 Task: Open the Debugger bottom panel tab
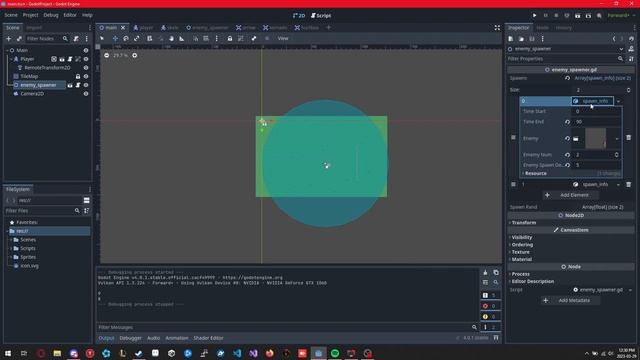130,338
